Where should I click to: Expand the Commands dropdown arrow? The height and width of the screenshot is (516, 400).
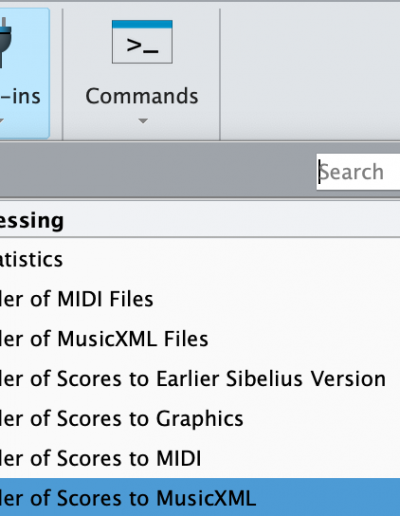coord(143,121)
